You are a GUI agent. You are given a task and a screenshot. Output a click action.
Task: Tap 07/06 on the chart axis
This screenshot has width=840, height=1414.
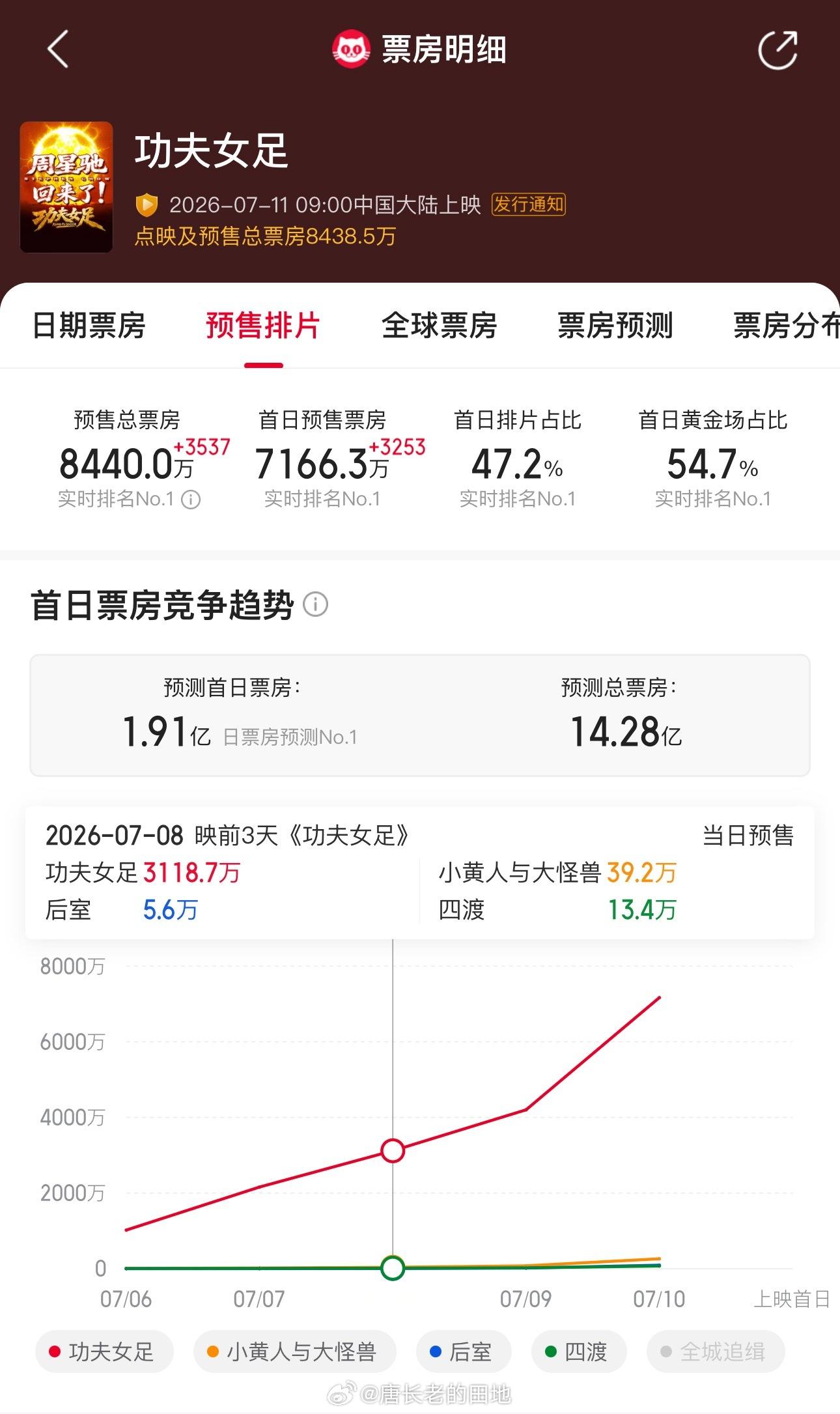[126, 1299]
